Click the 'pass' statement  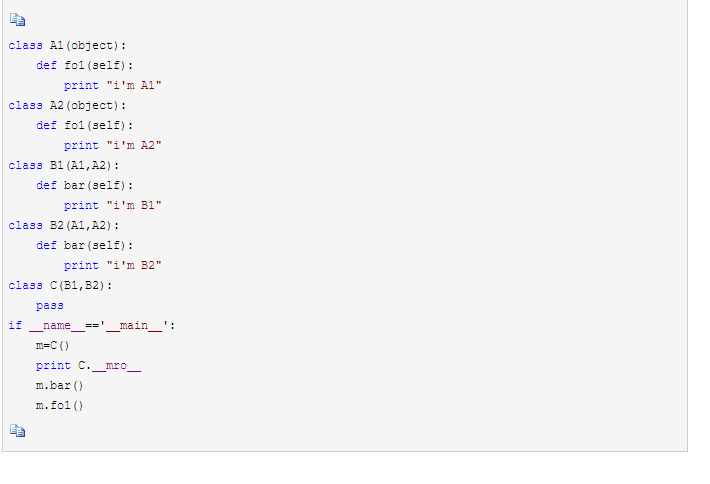(50, 305)
